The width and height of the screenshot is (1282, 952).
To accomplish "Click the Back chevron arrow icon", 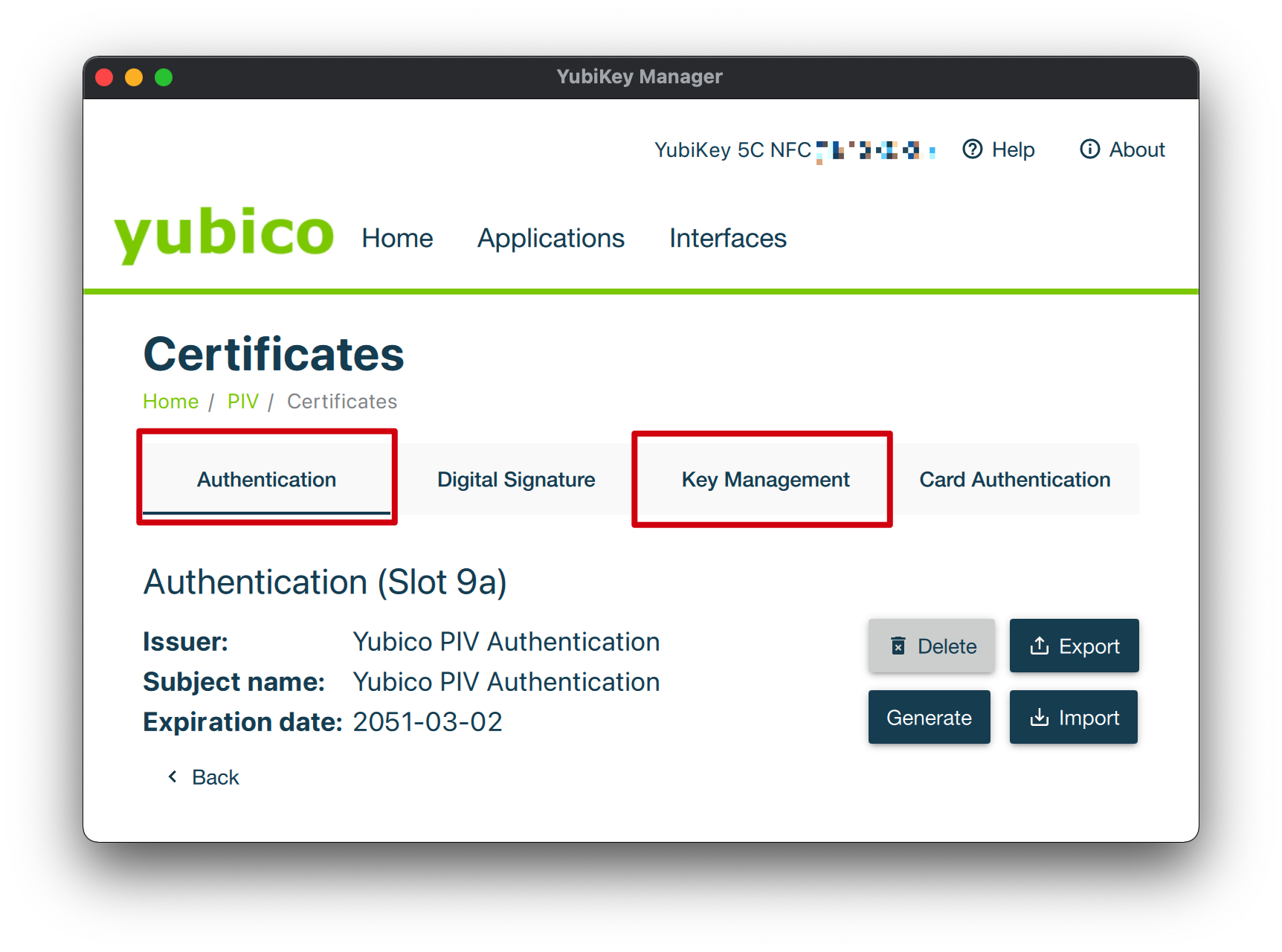I will [173, 776].
